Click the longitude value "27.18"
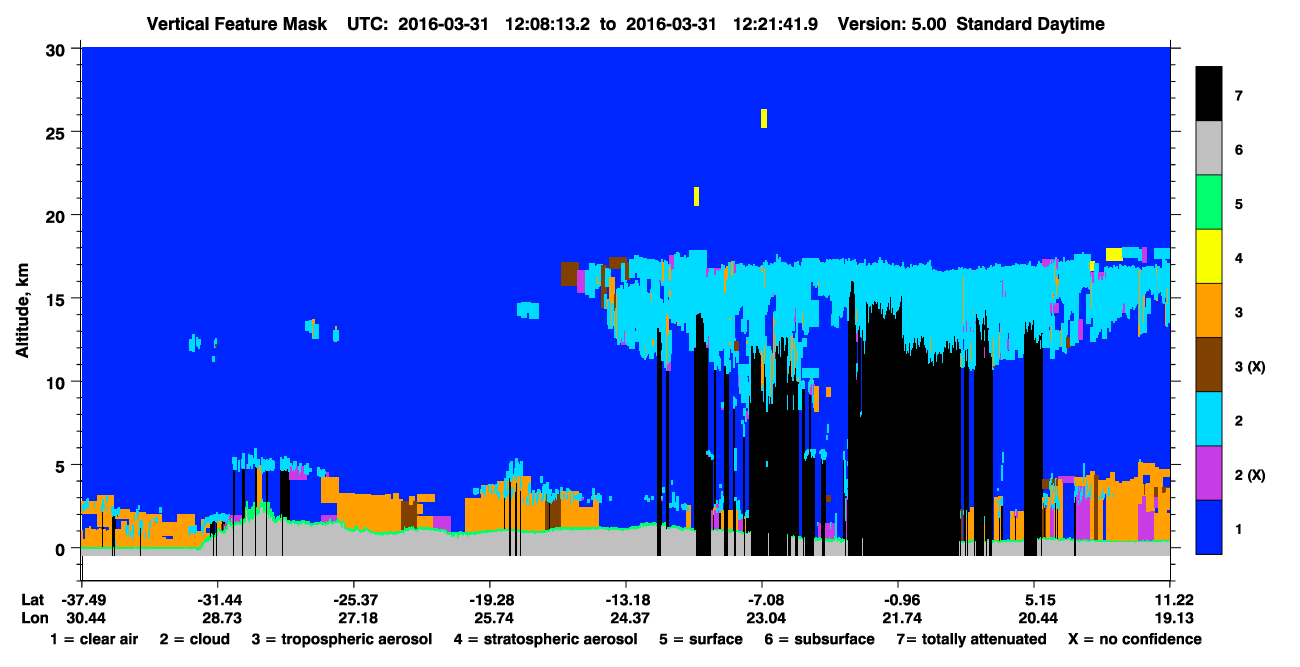 tap(356, 618)
